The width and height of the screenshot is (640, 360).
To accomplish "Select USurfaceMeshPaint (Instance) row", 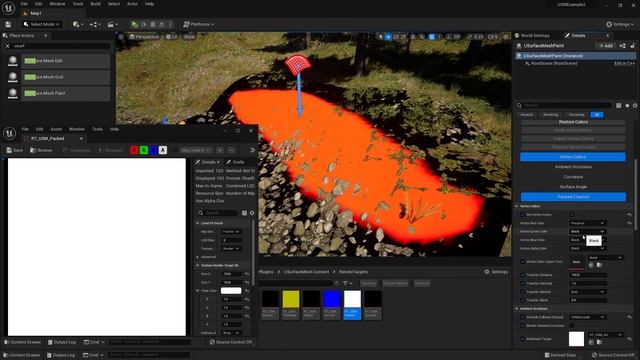I will [576, 56].
